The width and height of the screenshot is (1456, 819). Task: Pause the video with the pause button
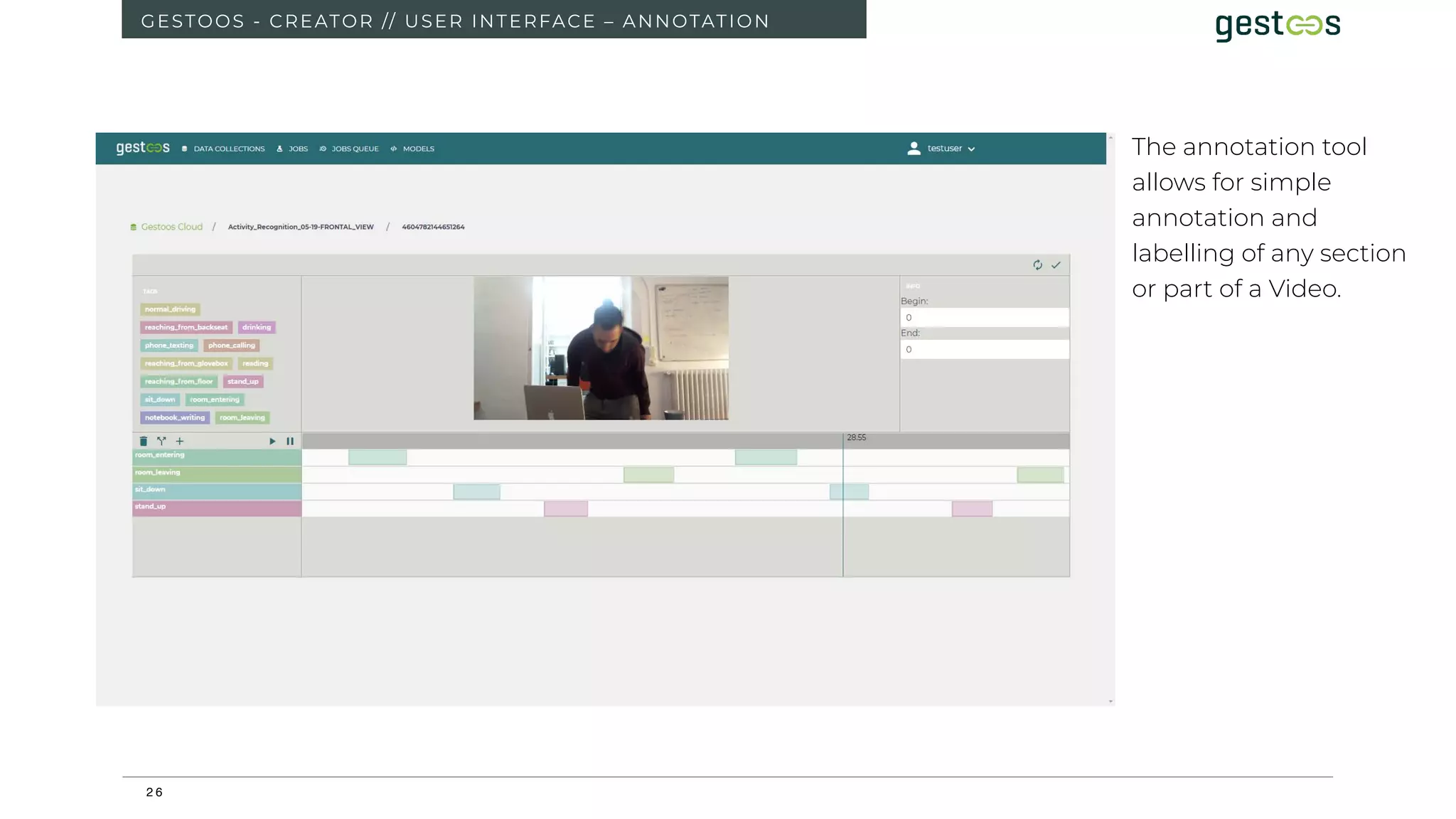click(290, 441)
